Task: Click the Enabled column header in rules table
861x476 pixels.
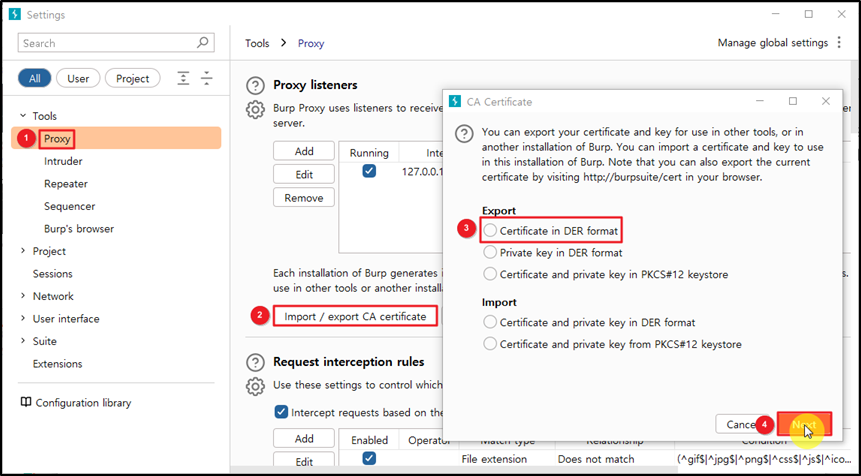Action: (369, 440)
